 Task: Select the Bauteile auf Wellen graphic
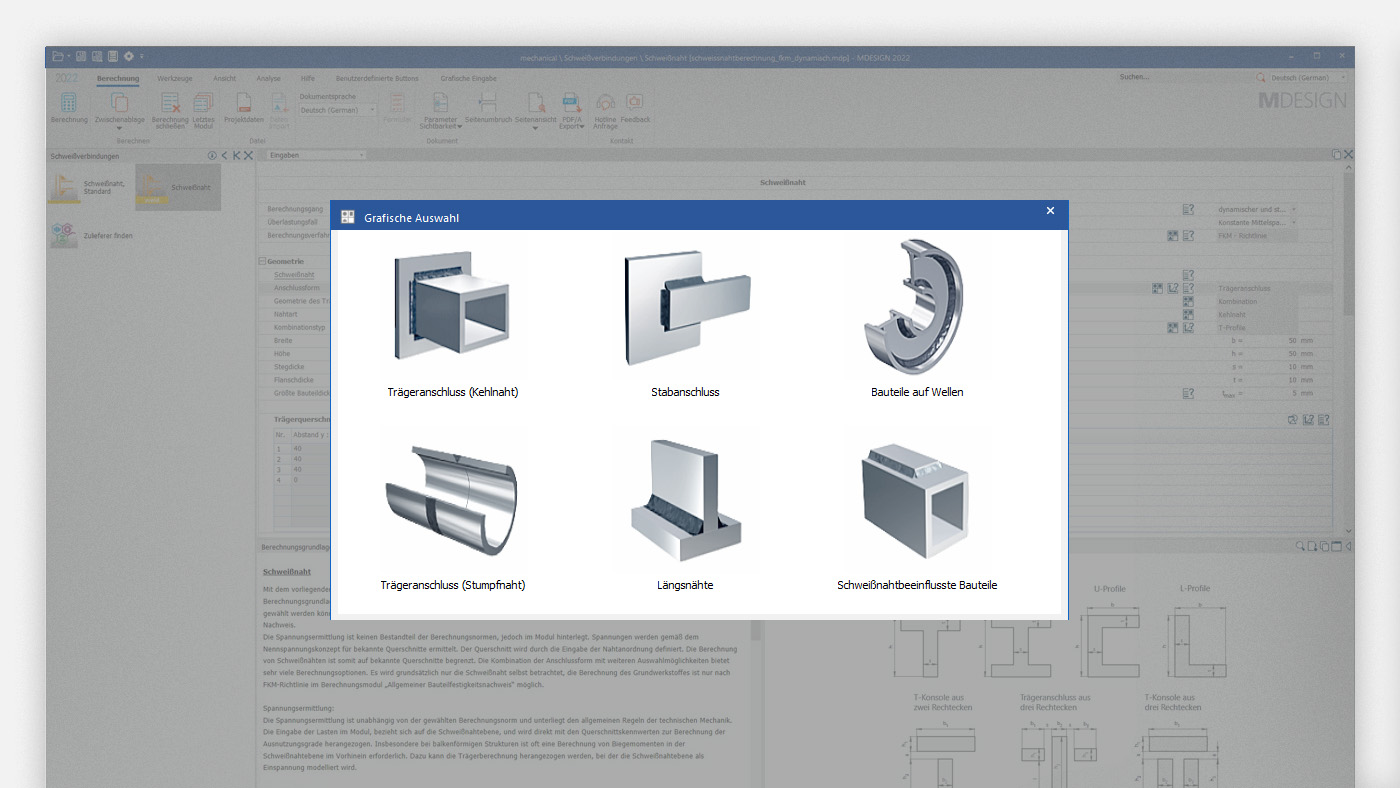[917, 320]
